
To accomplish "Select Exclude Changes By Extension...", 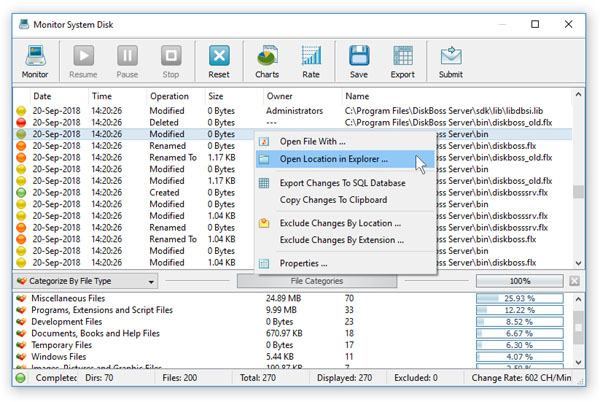I will tap(345, 240).
